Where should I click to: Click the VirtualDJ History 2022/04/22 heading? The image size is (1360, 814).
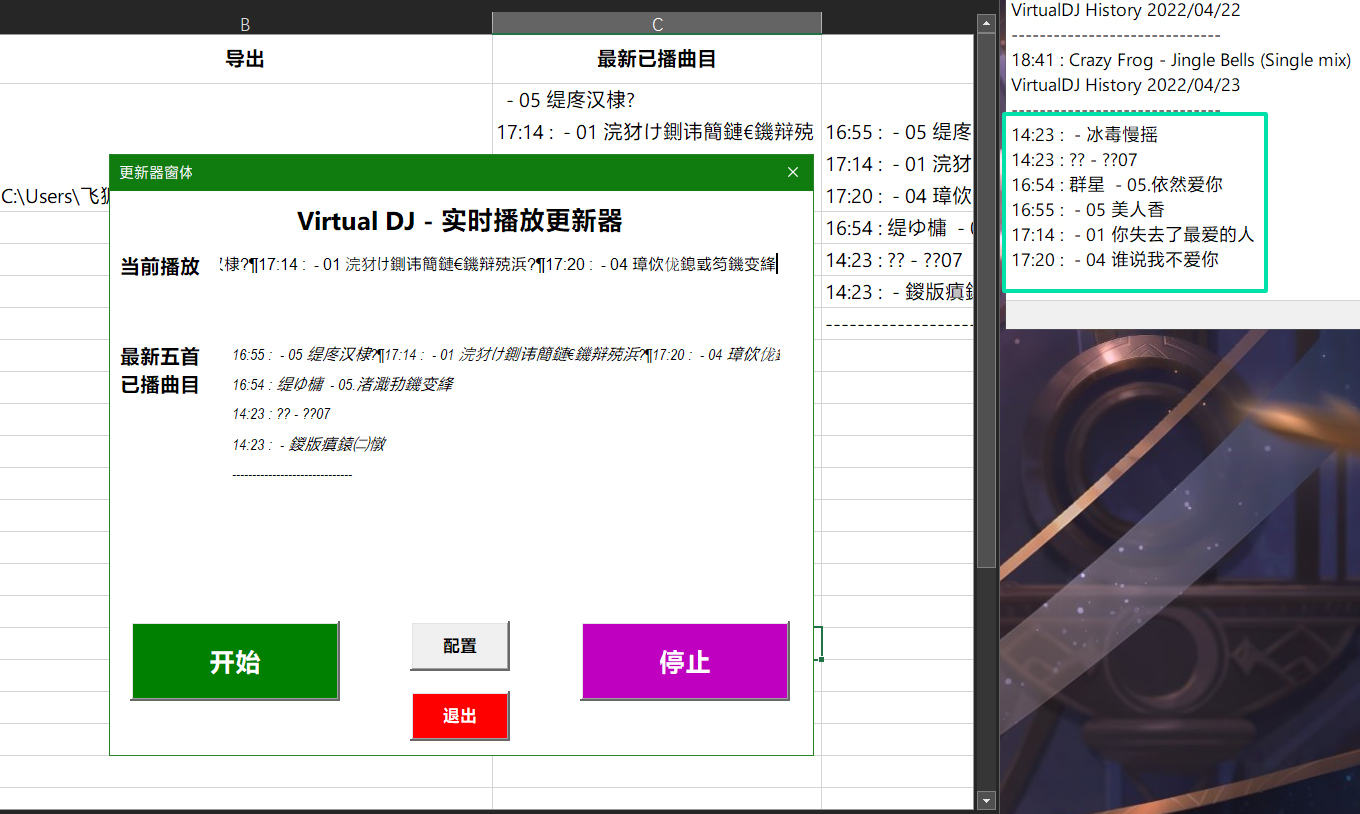(x=1126, y=10)
